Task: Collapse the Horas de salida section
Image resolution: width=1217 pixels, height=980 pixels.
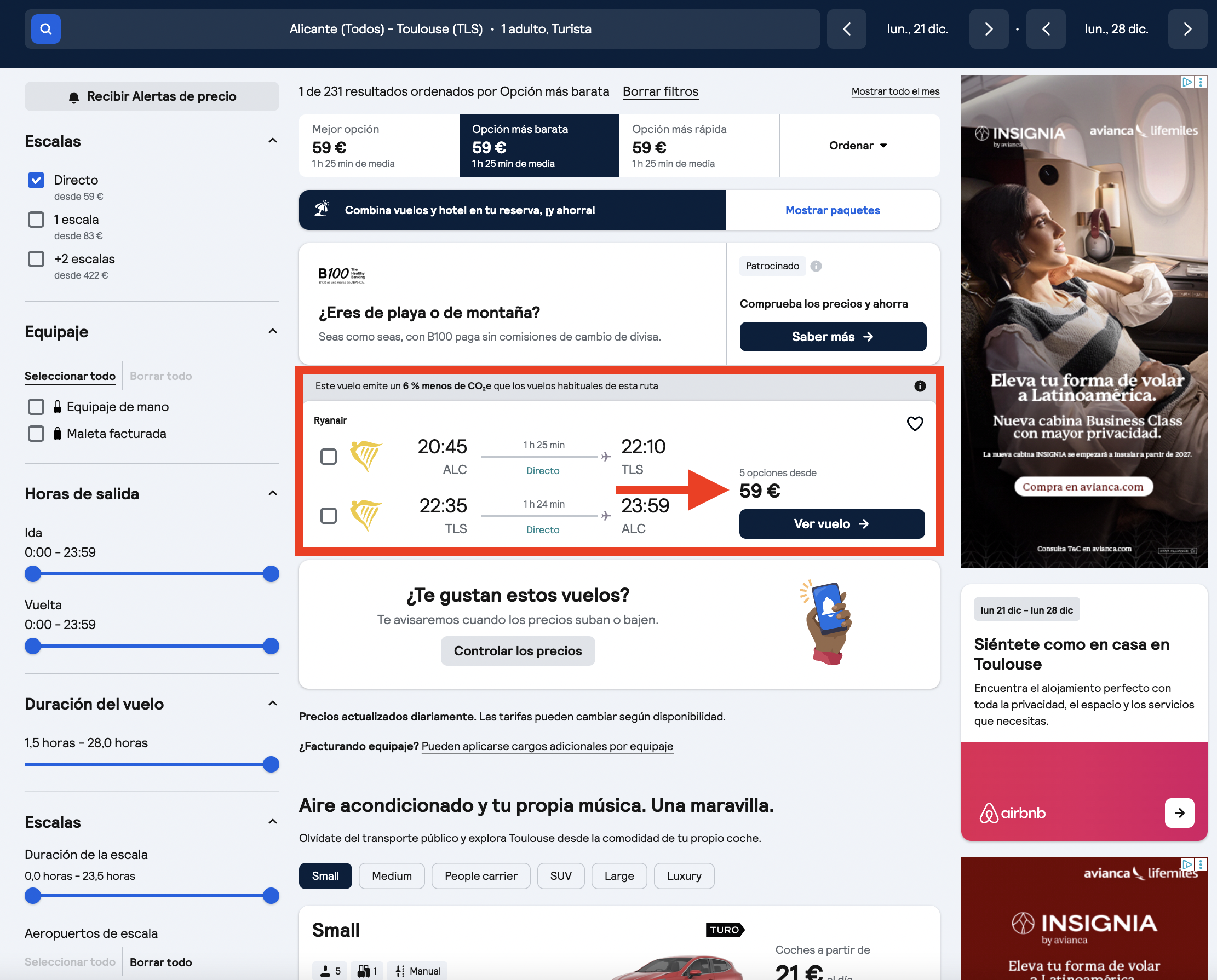Action: pyautogui.click(x=273, y=493)
